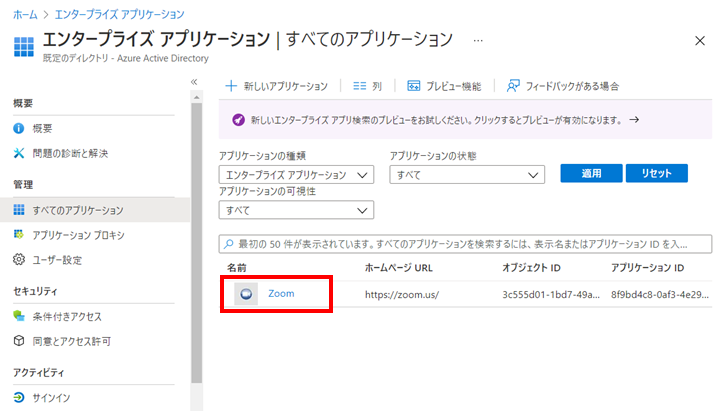724x411 pixels.
Task: Collapse the sidebar with double chevron
Action: (194, 82)
